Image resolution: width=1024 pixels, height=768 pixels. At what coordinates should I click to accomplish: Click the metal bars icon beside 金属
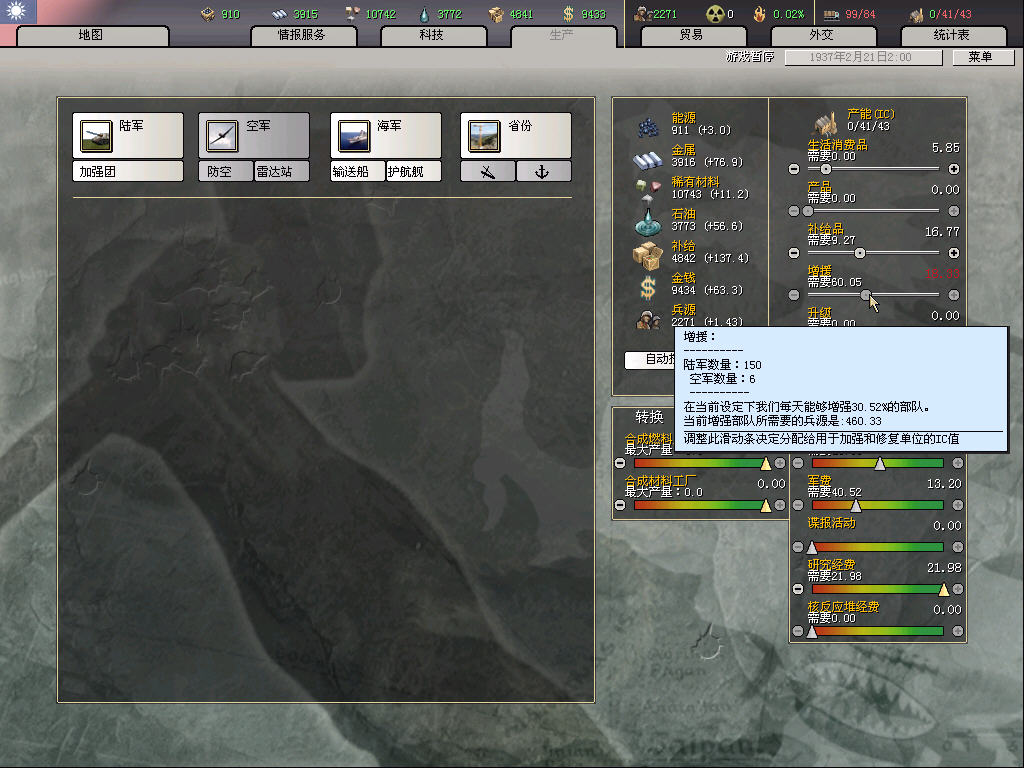(647, 159)
